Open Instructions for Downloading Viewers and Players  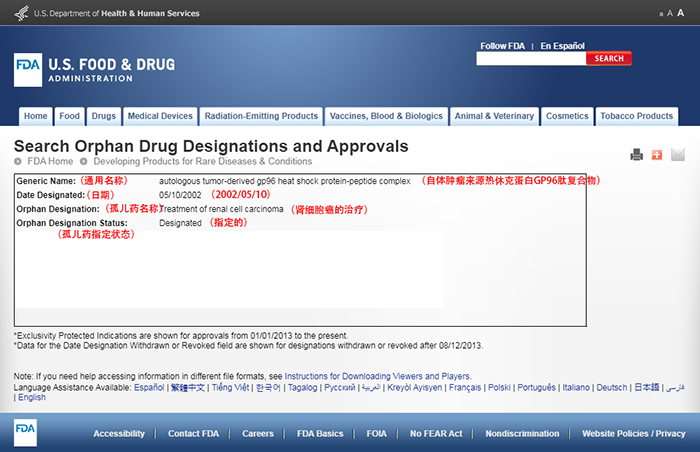[x=378, y=376]
